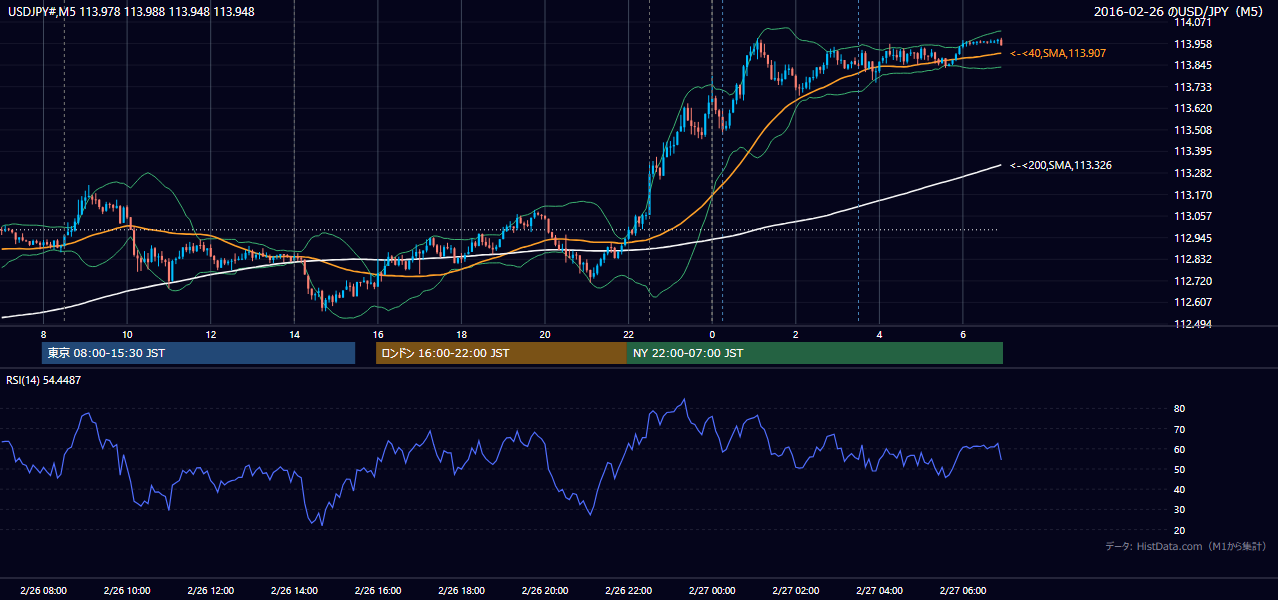Click the 2/26 20:00 date label
The height and width of the screenshot is (600, 1278).
coord(544,591)
